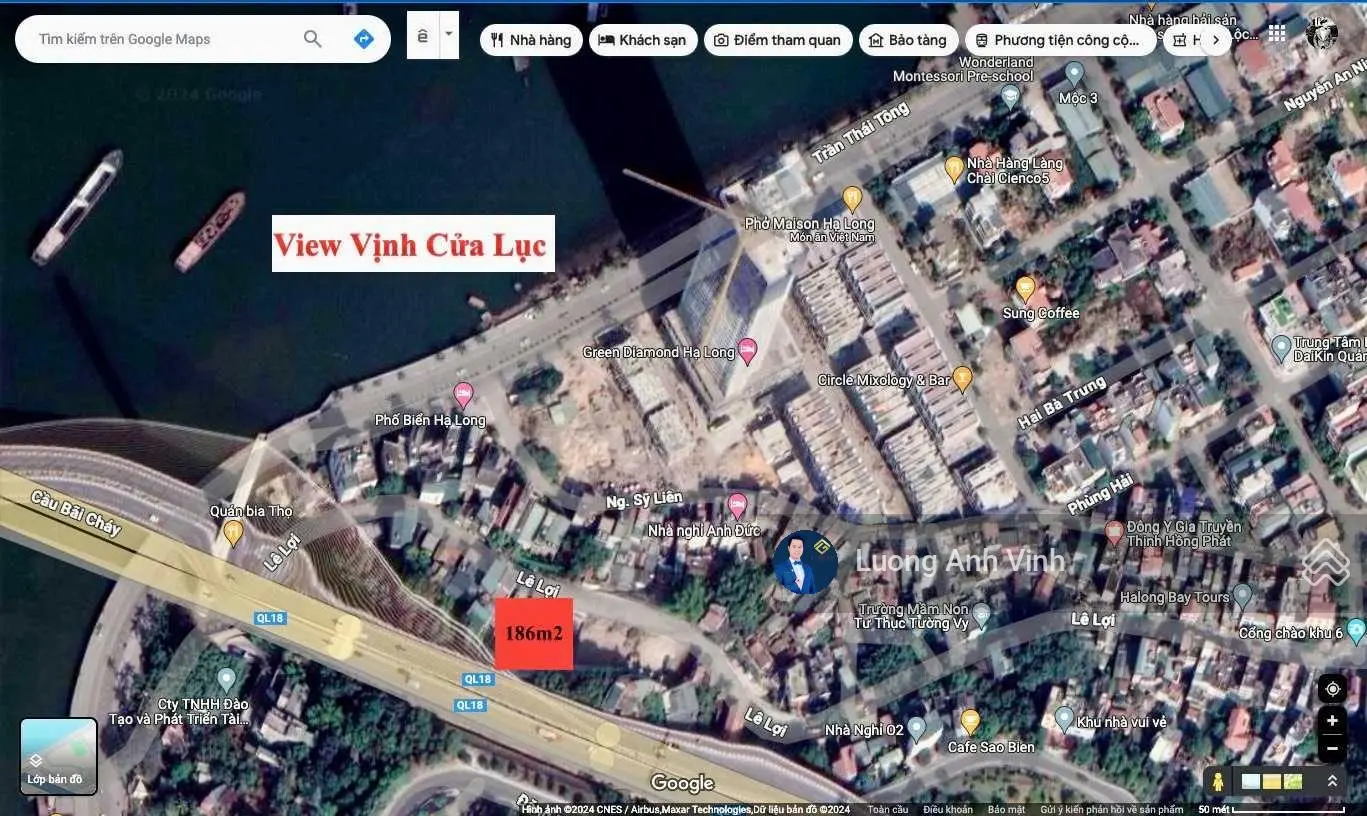Filter by Phương tiện công cộng category
The image size is (1367, 816).
pyautogui.click(x=1061, y=40)
